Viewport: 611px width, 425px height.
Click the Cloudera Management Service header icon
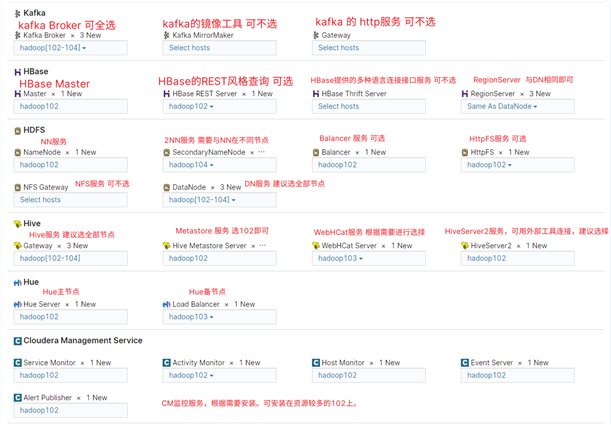pos(18,341)
